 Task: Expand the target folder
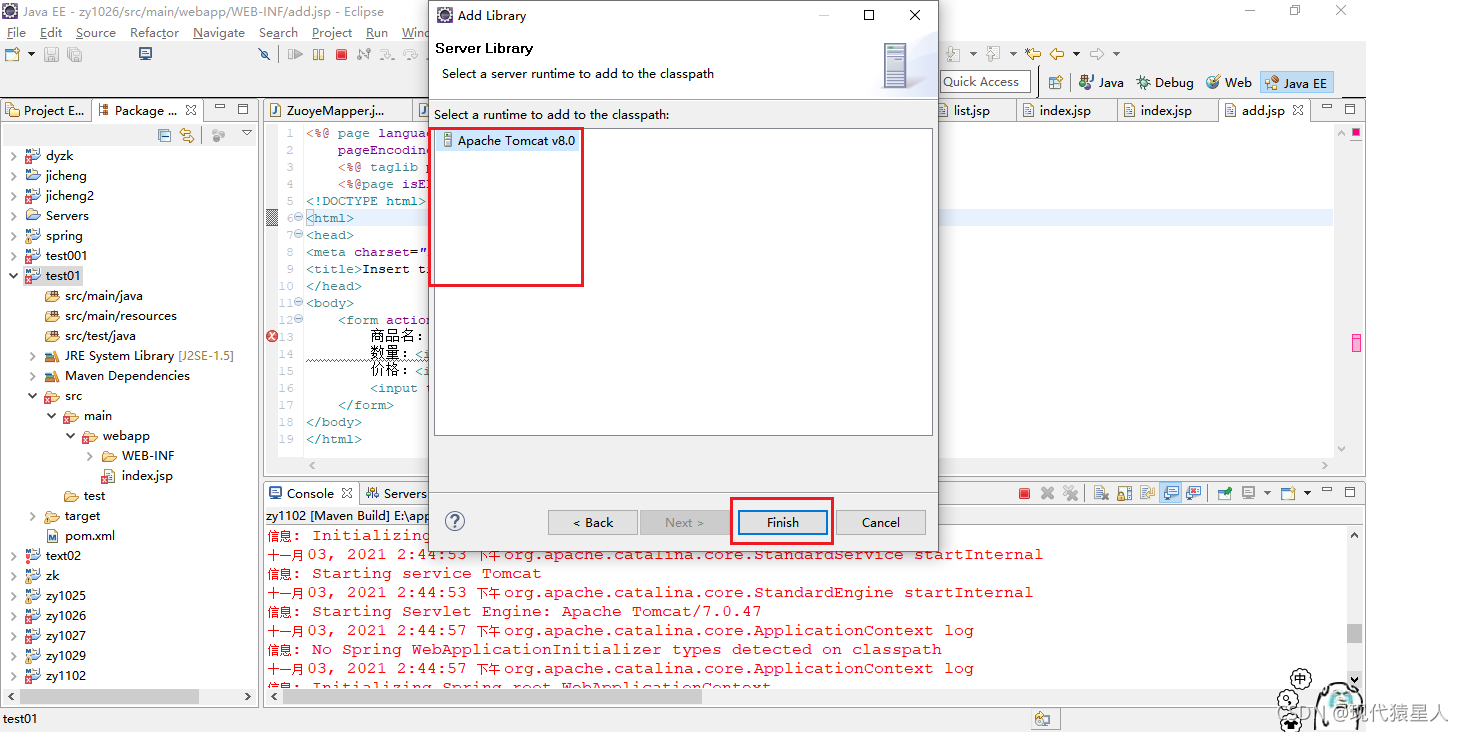tap(32, 516)
